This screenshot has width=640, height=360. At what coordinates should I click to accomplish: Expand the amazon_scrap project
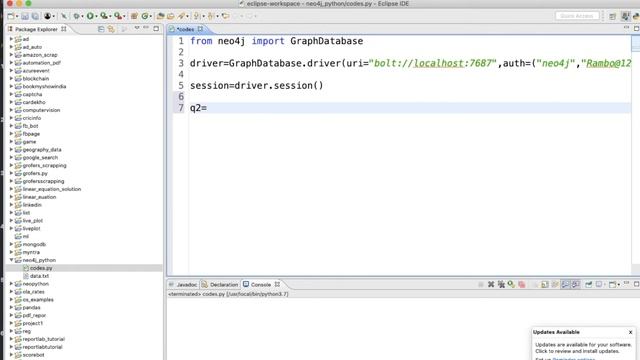click(x=11, y=55)
